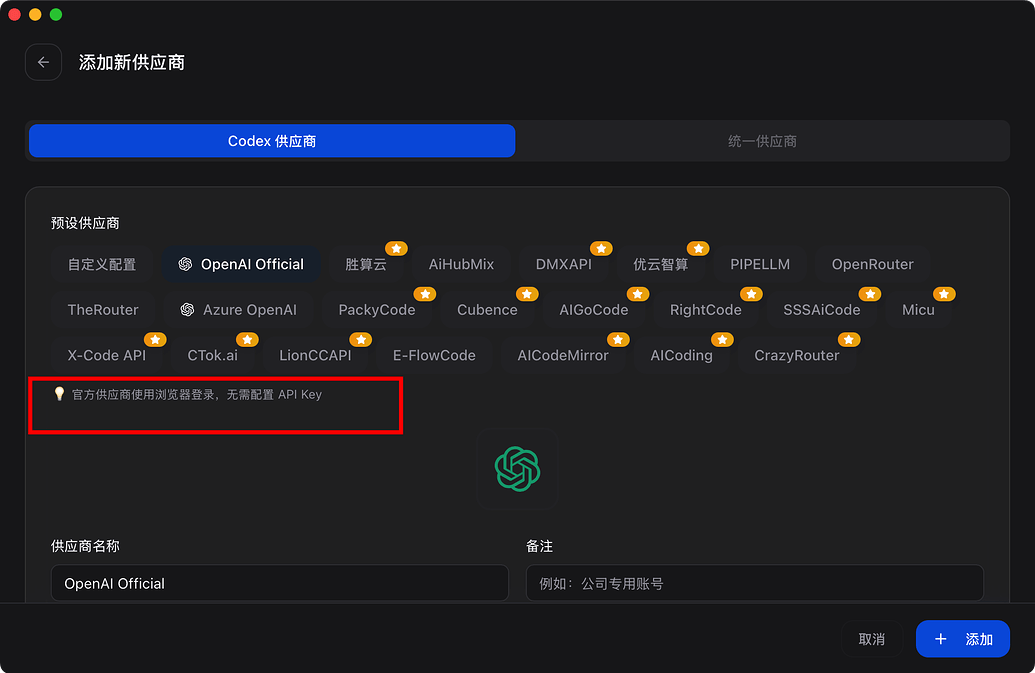Click the star badge on AICoding
1035x673 pixels.
click(722, 339)
